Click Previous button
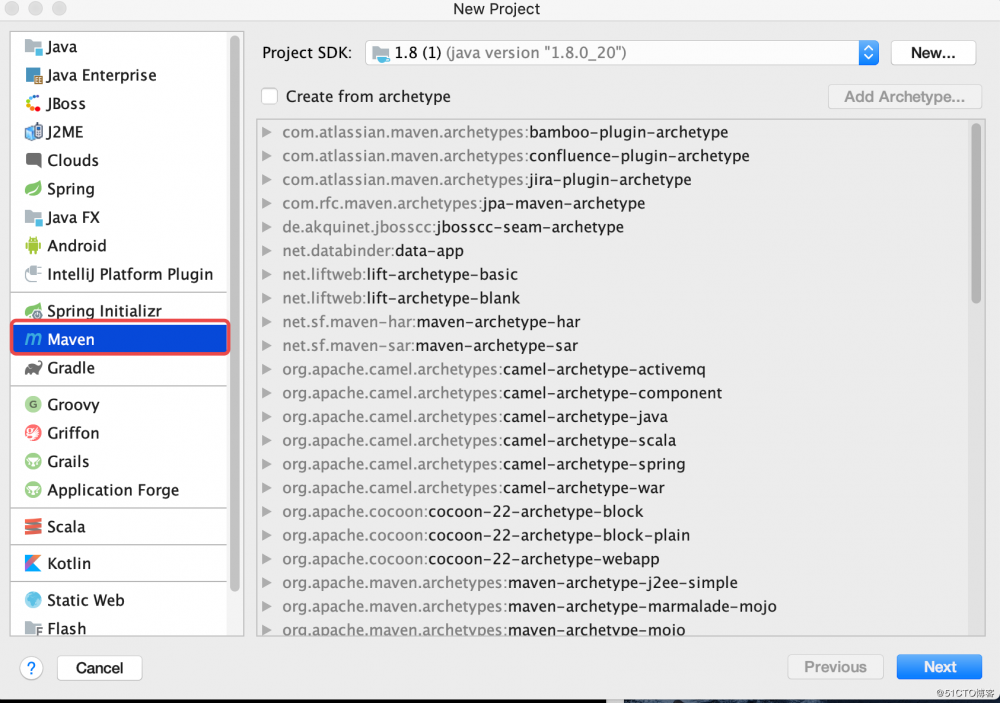The width and height of the screenshot is (1000, 703). click(x=835, y=667)
